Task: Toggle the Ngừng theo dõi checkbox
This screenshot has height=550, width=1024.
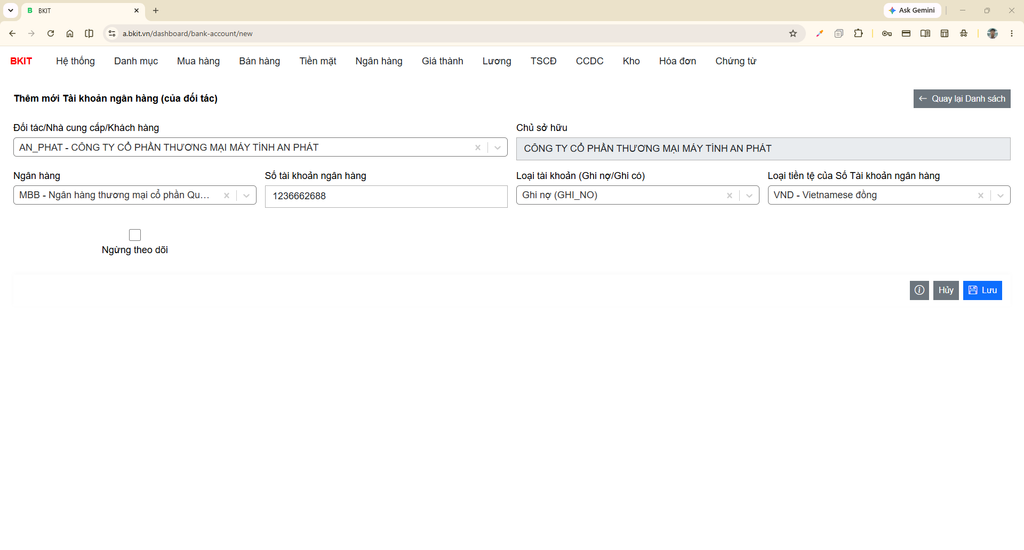Action: [135, 235]
